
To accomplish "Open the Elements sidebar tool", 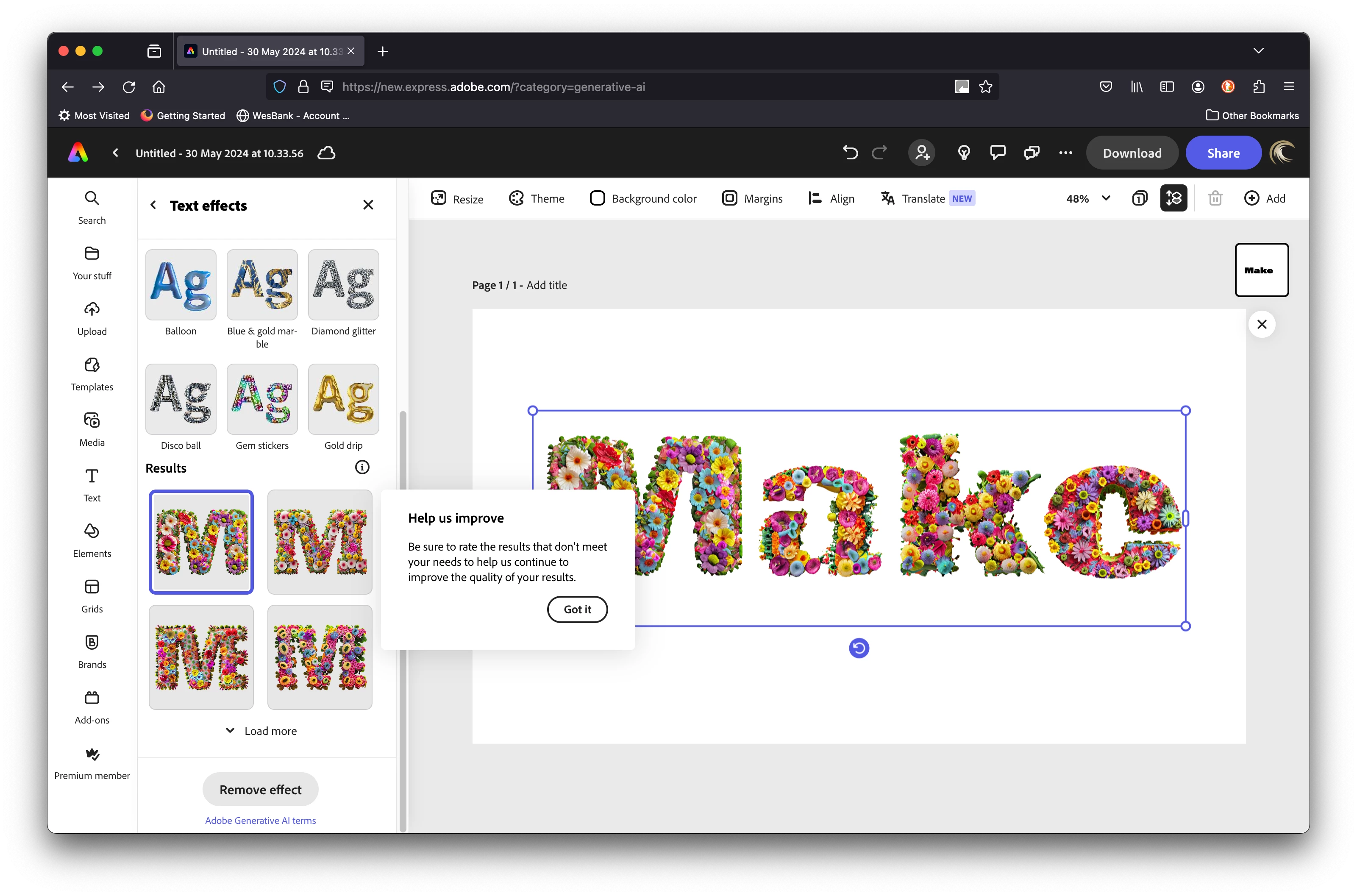I will click(x=92, y=540).
